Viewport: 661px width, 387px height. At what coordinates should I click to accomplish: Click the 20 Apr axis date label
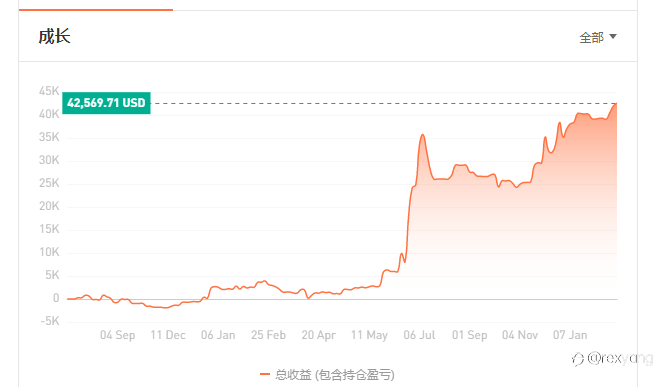(x=319, y=335)
